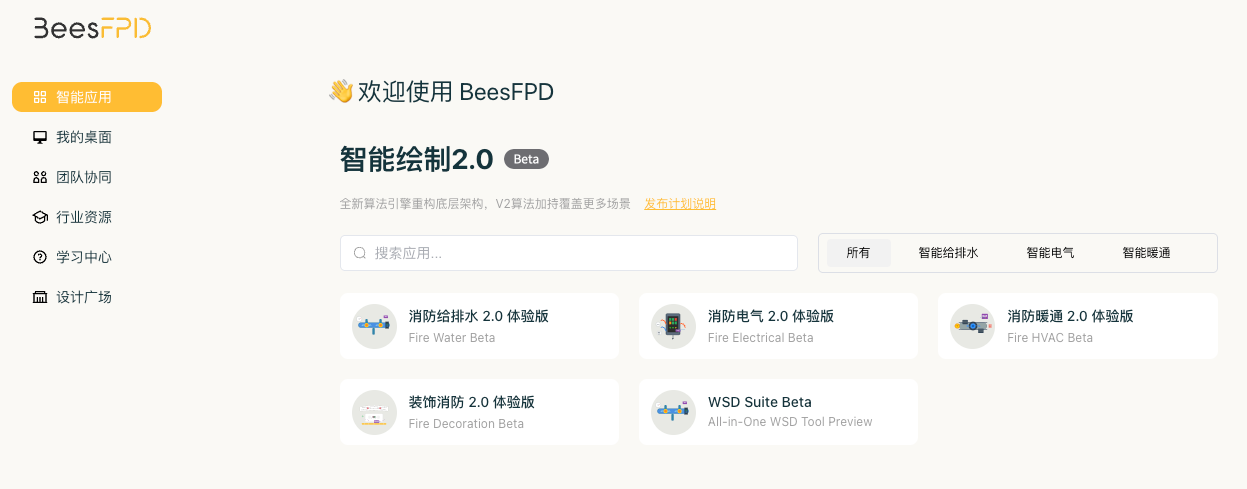
Task: Switch to the 智能暖通 filter tab
Action: click(x=1146, y=253)
